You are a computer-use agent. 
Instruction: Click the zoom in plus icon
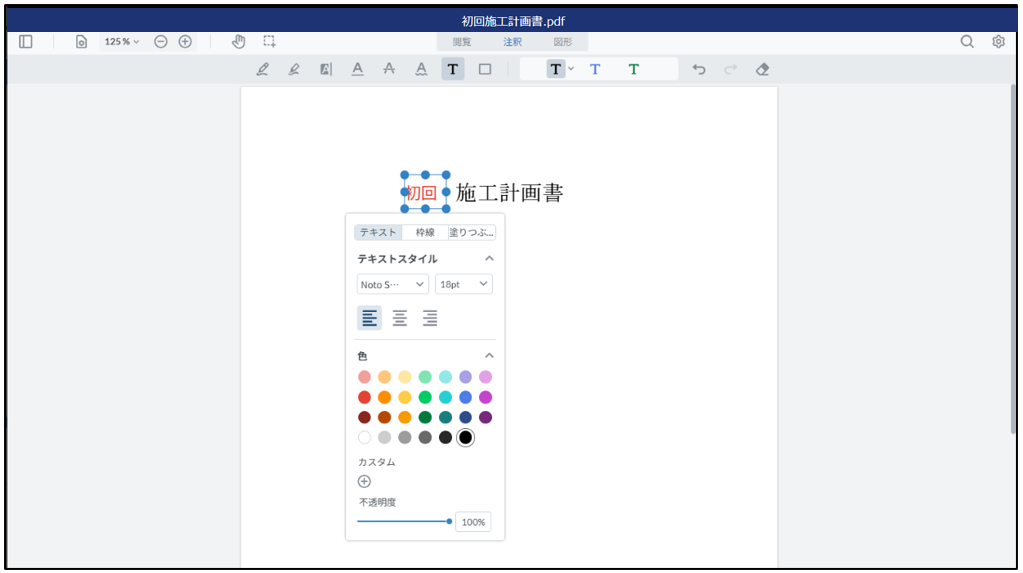point(185,42)
